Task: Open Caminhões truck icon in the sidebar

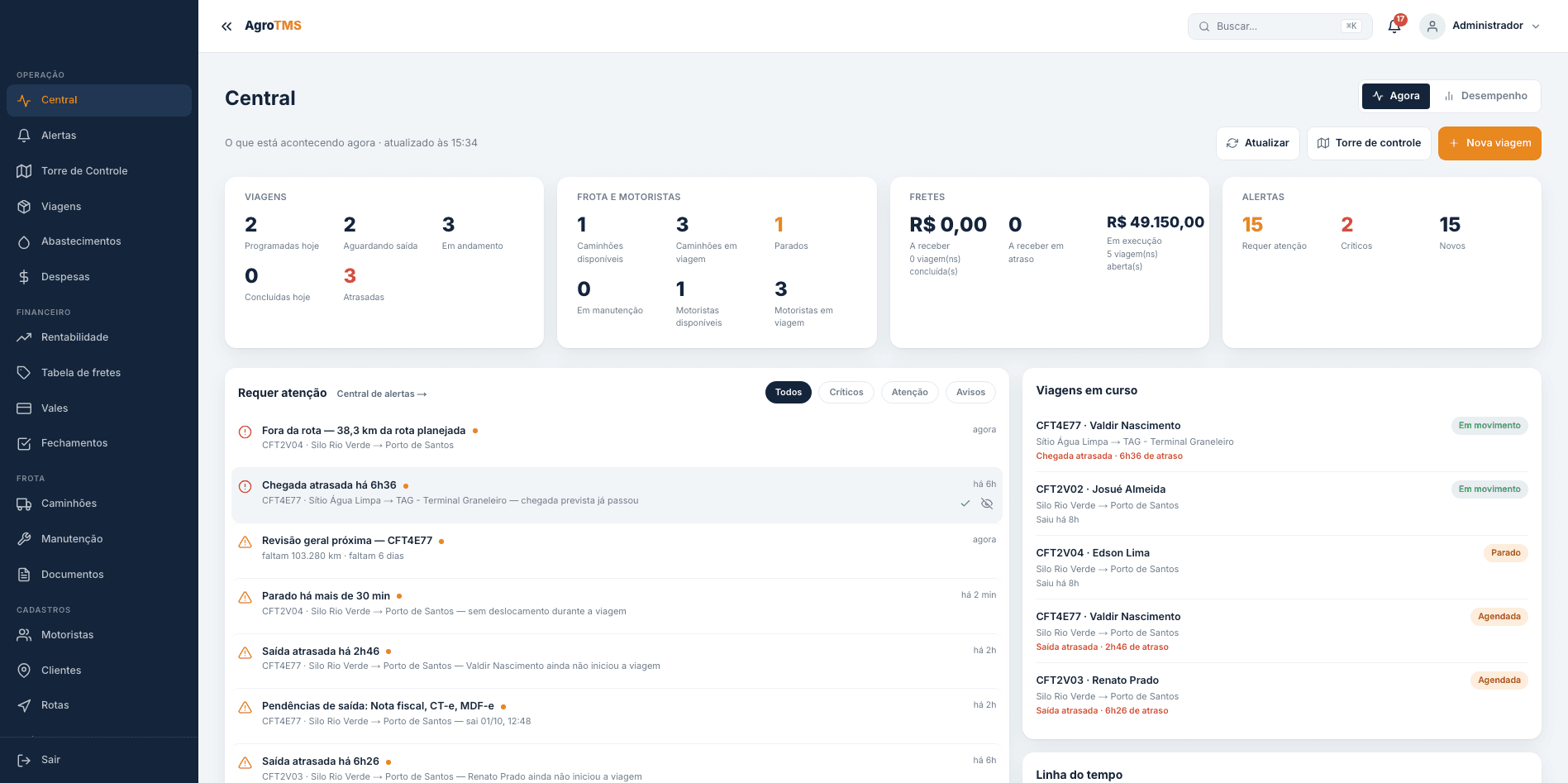Action: pyautogui.click(x=24, y=504)
